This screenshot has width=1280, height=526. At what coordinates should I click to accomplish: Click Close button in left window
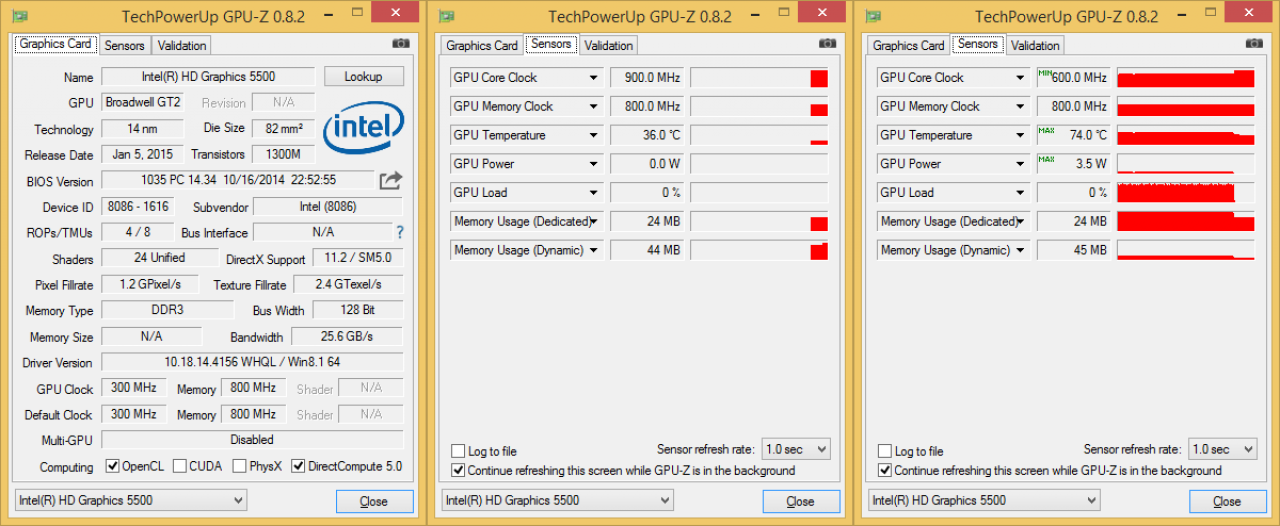[374, 501]
